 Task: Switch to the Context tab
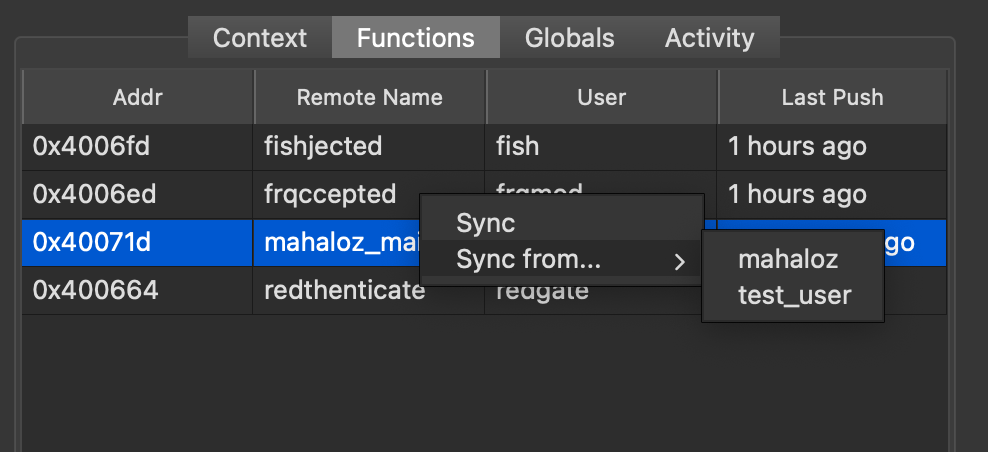(x=260, y=39)
